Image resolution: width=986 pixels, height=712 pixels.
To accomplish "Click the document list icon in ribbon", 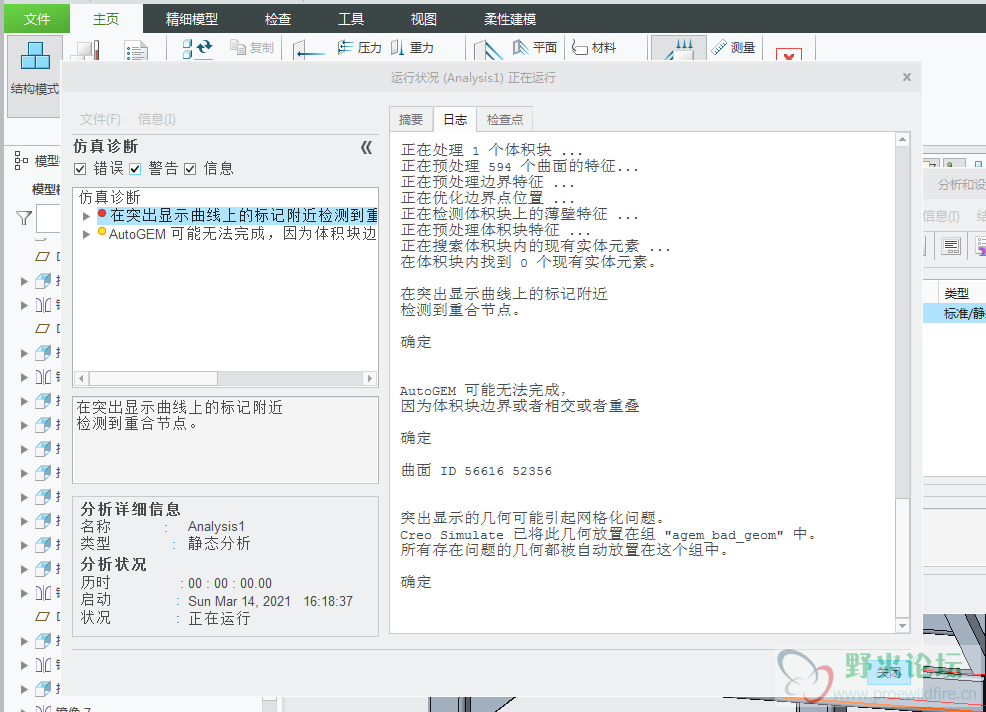I will tap(136, 51).
